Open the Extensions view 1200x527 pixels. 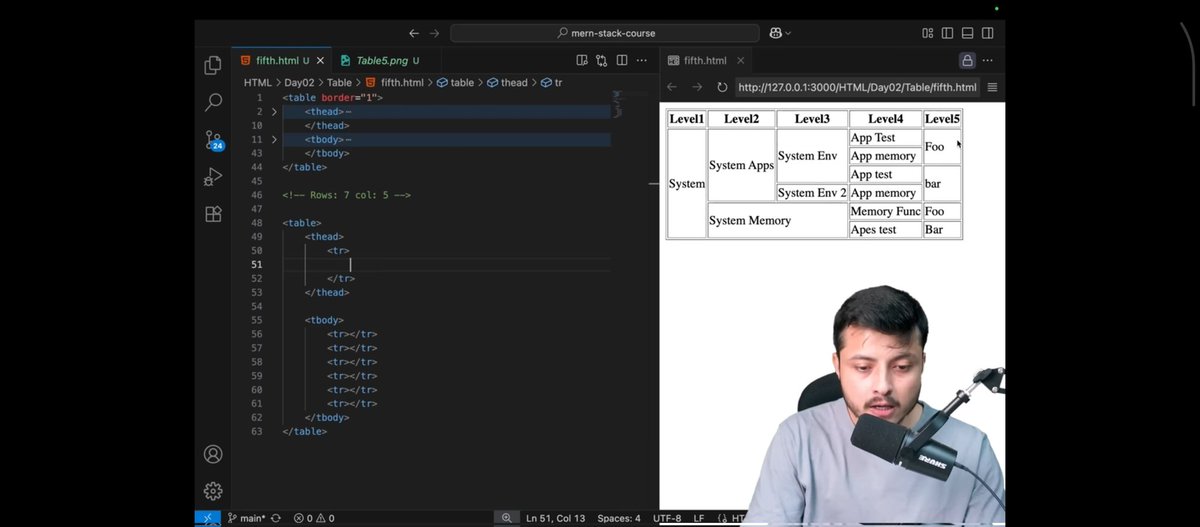(213, 214)
